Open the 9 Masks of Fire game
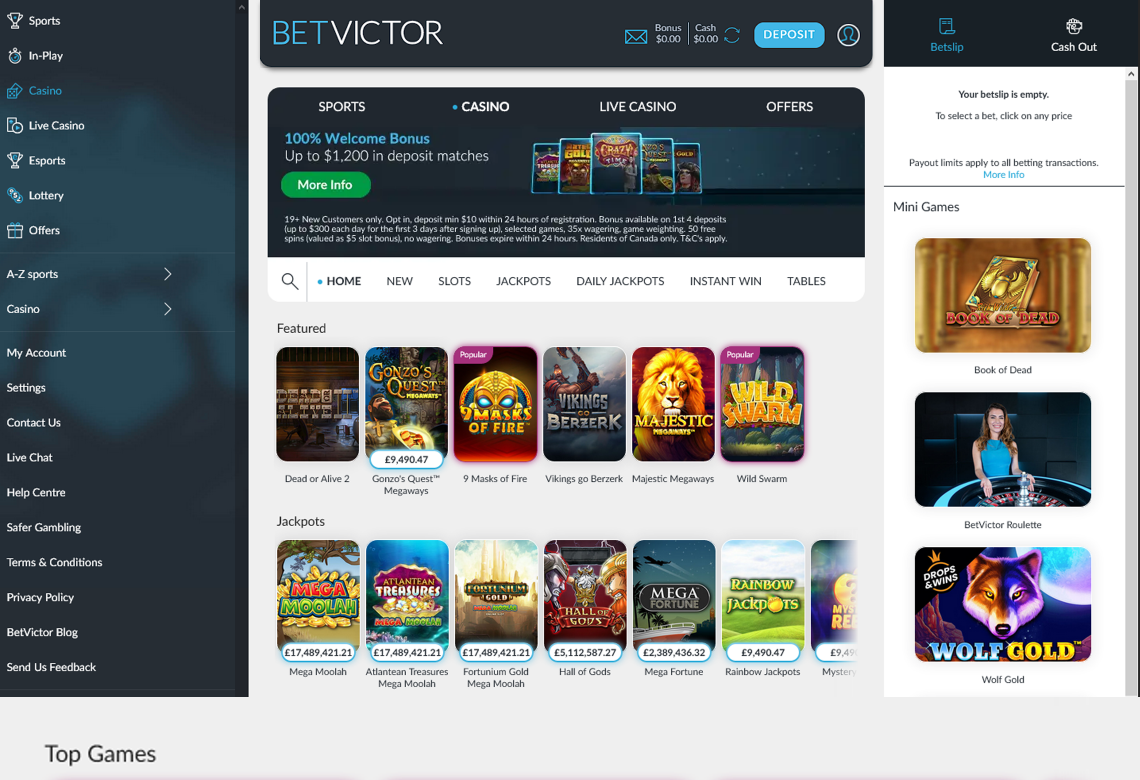 [x=495, y=404]
